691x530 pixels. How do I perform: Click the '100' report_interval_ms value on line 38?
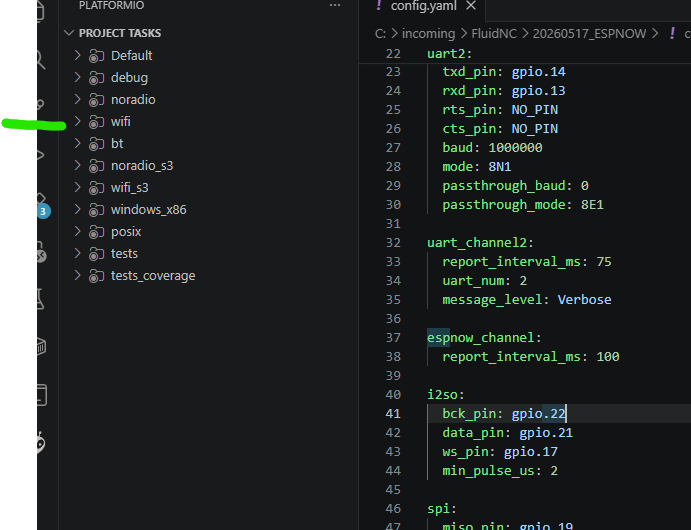[608, 356]
